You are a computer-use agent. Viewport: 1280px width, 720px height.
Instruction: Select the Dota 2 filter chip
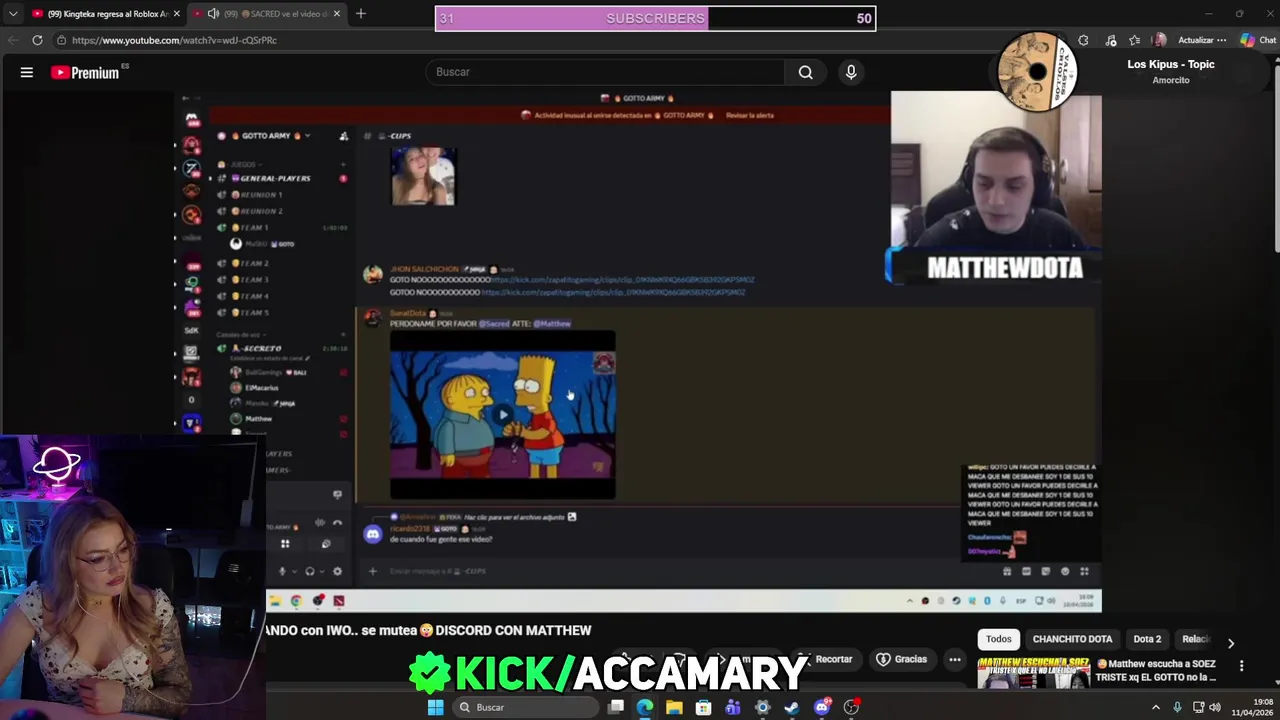tap(1147, 639)
